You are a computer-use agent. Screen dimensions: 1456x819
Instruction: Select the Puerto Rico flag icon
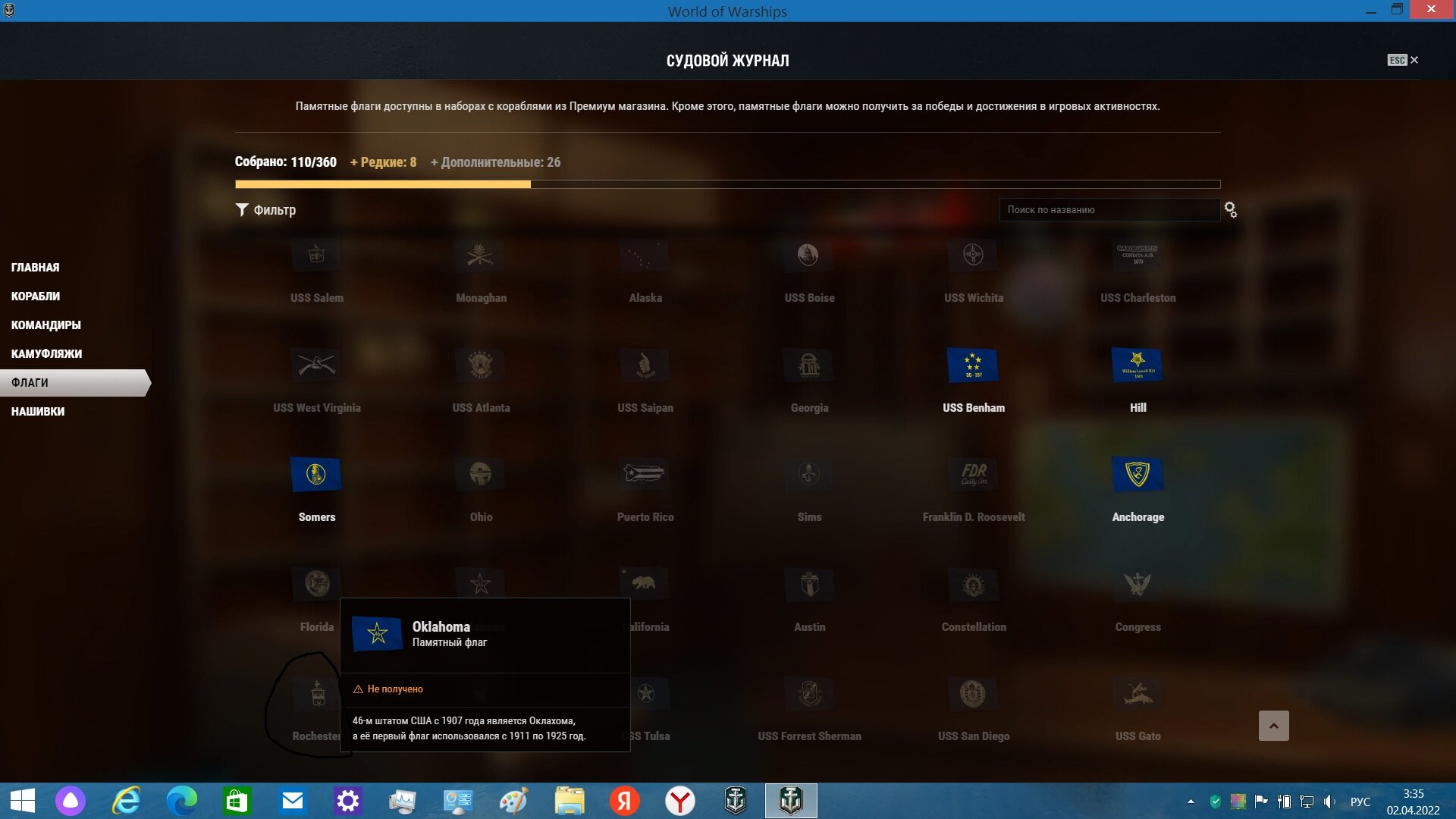pos(645,474)
